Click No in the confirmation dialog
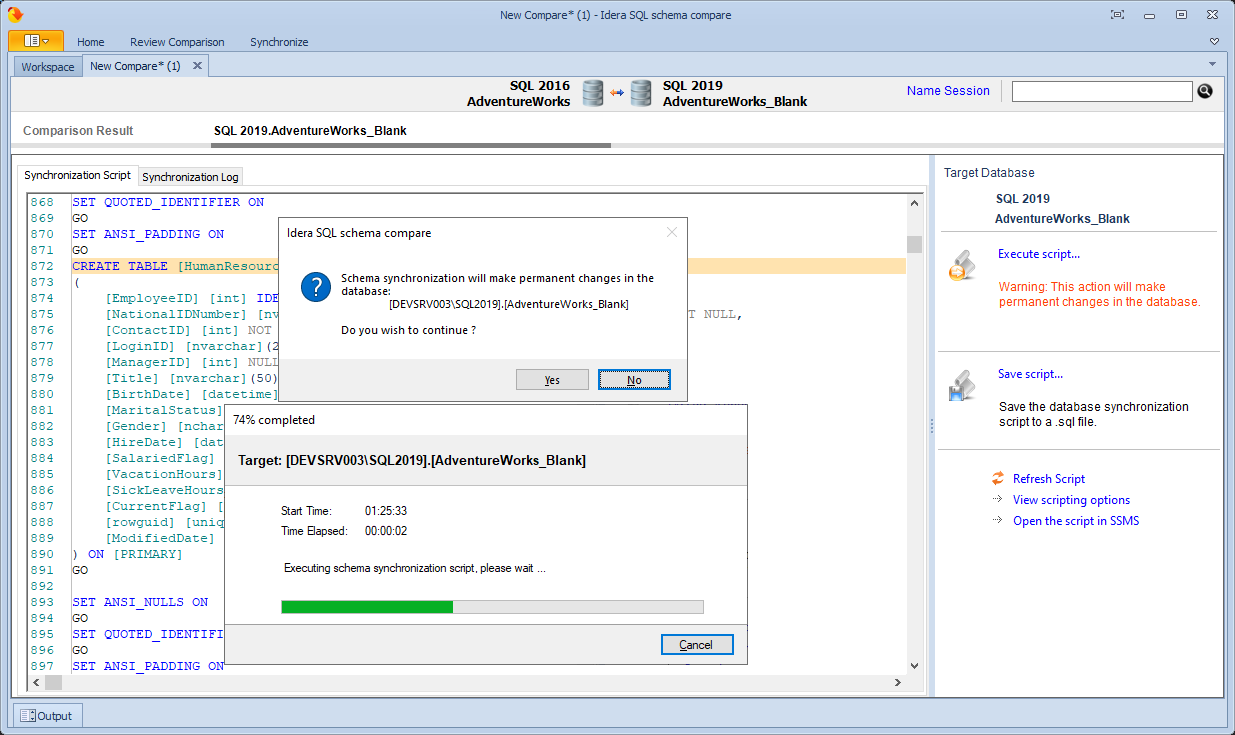The width and height of the screenshot is (1235, 735). pyautogui.click(x=634, y=380)
